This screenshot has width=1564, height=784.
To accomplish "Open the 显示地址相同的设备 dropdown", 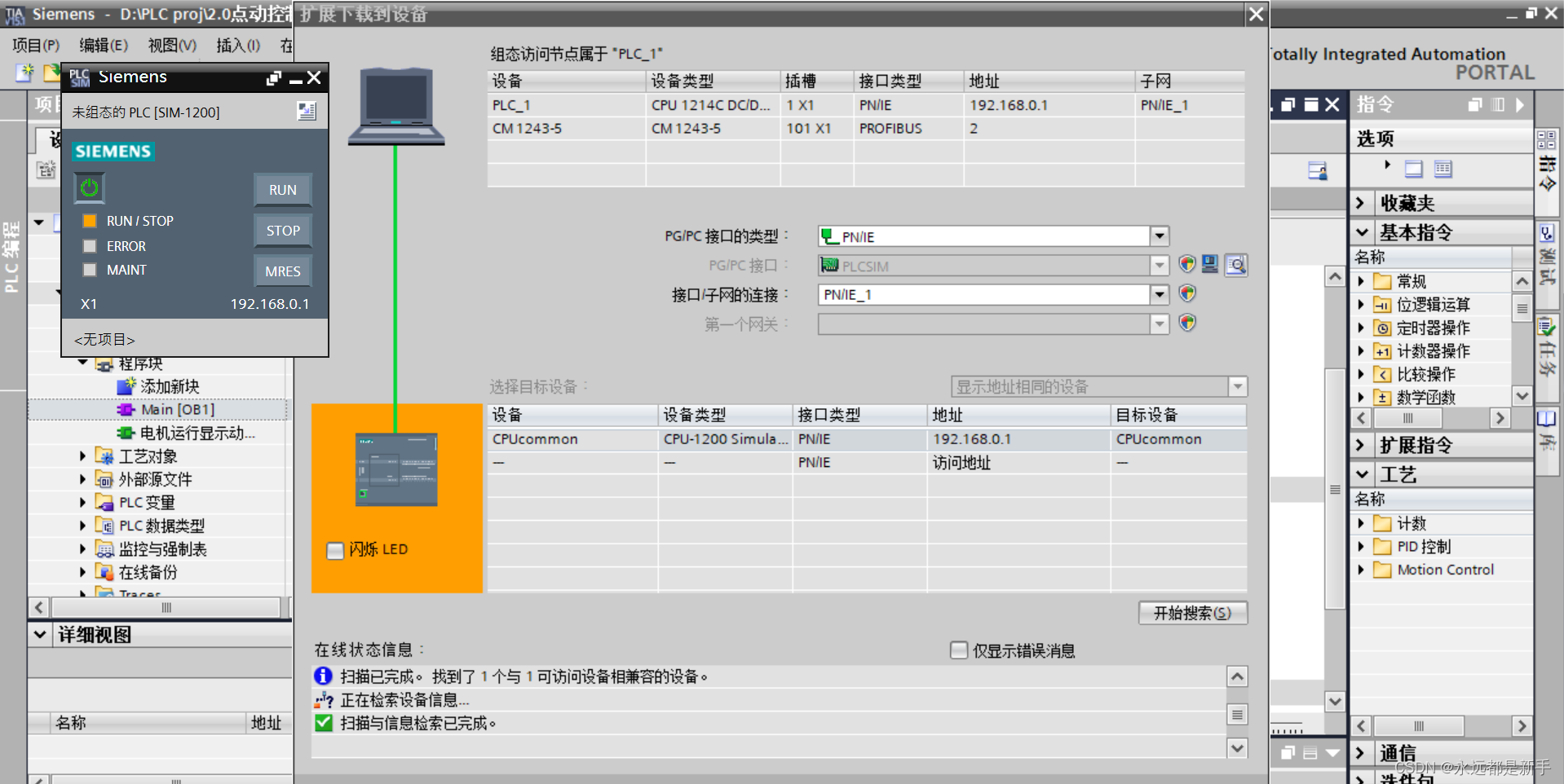I will coord(1238,386).
